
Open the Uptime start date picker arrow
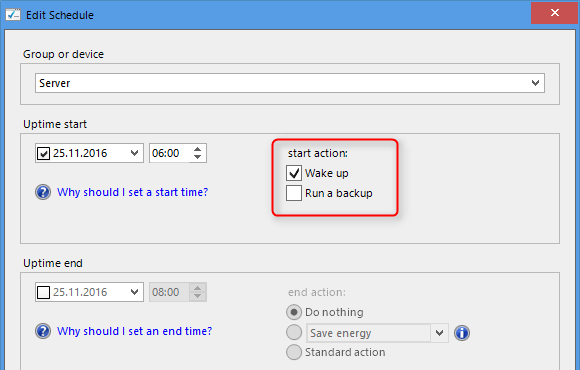134,153
